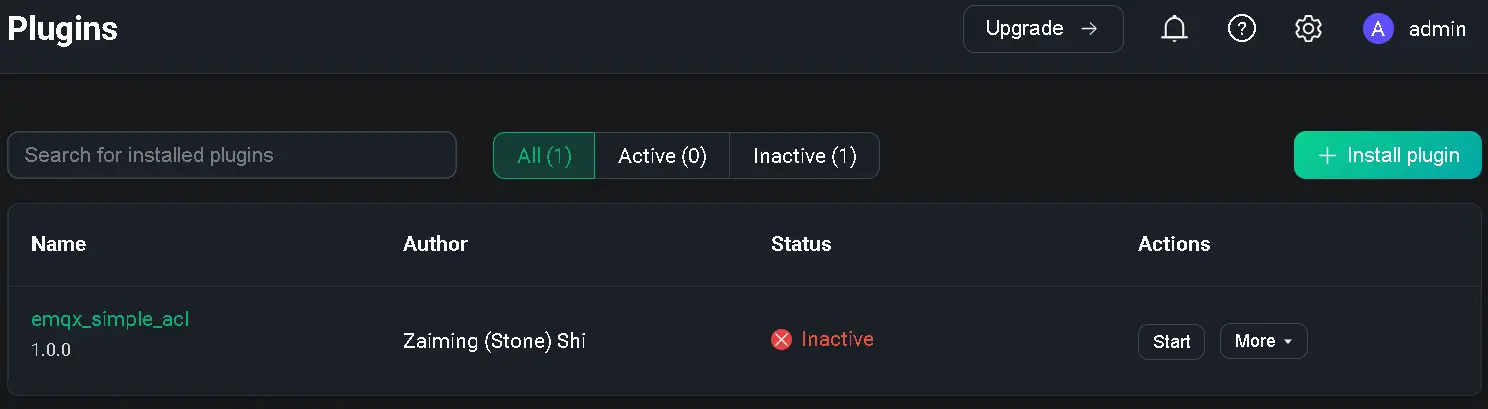The image size is (1488, 409).
Task: Click the Upgrade button
Action: tap(1042, 29)
